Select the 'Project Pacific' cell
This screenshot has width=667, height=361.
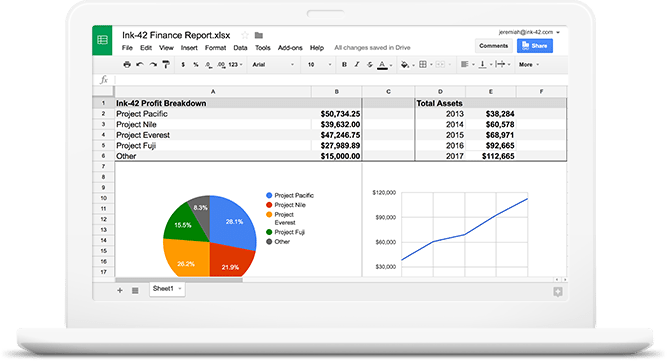(x=213, y=114)
